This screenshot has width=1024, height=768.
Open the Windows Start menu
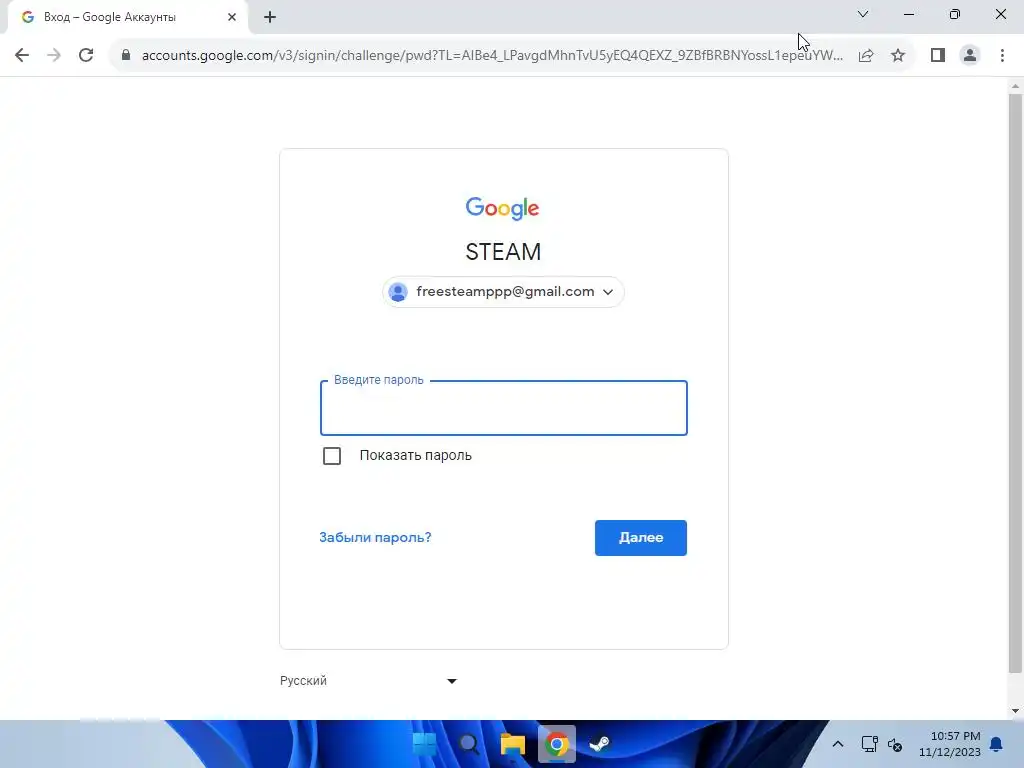(425, 744)
